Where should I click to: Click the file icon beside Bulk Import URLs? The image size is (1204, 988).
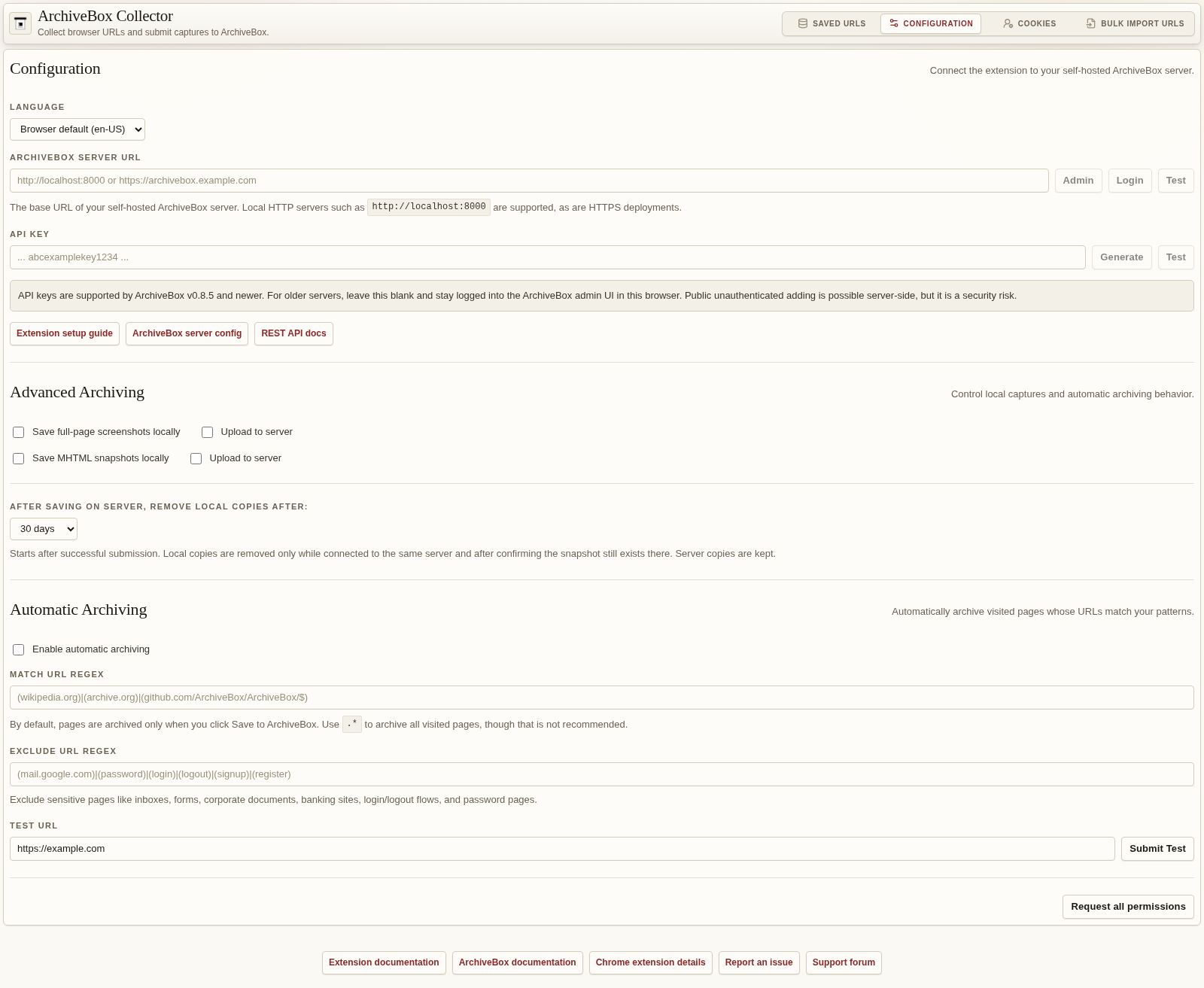(1091, 23)
